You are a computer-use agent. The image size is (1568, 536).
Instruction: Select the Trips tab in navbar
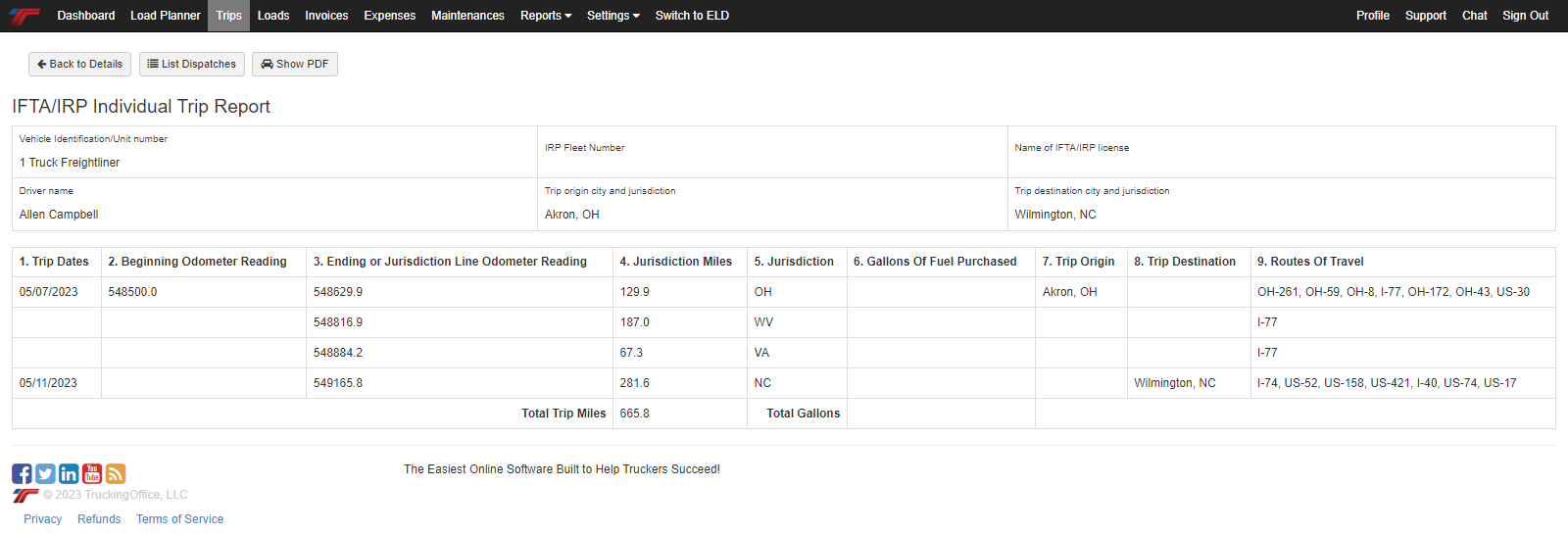pos(228,16)
